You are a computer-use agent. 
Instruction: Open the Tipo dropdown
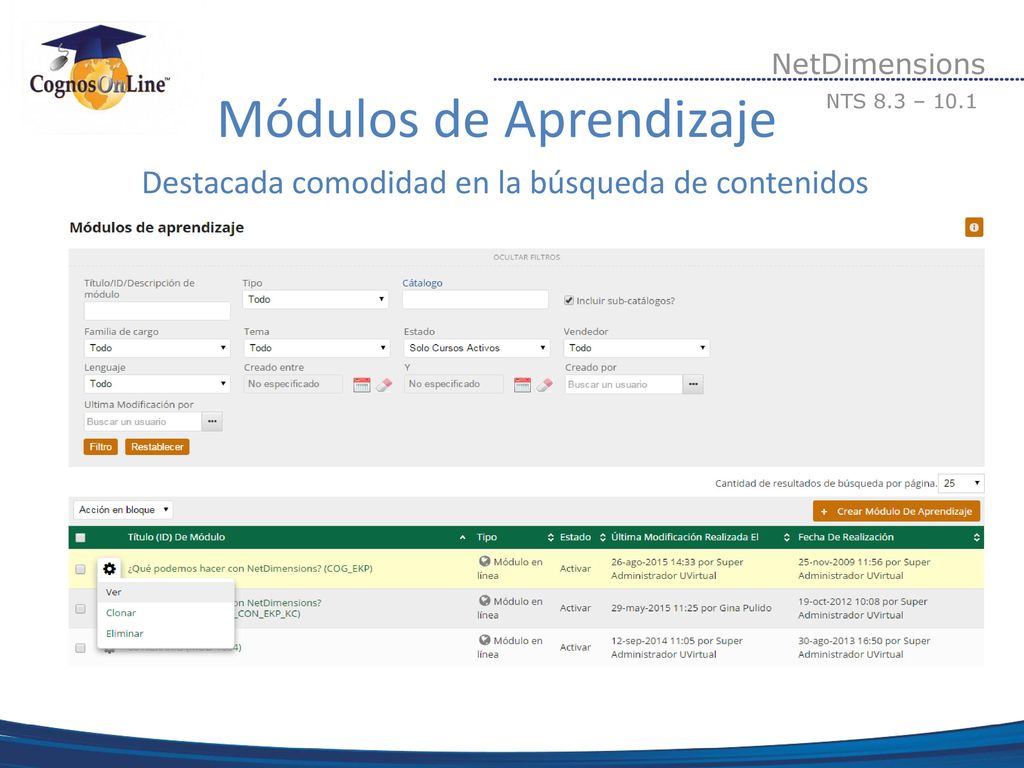tap(315, 299)
